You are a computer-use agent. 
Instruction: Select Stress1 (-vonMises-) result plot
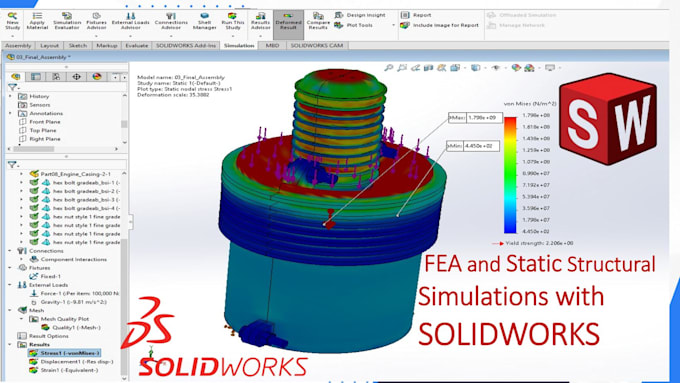coord(64,353)
